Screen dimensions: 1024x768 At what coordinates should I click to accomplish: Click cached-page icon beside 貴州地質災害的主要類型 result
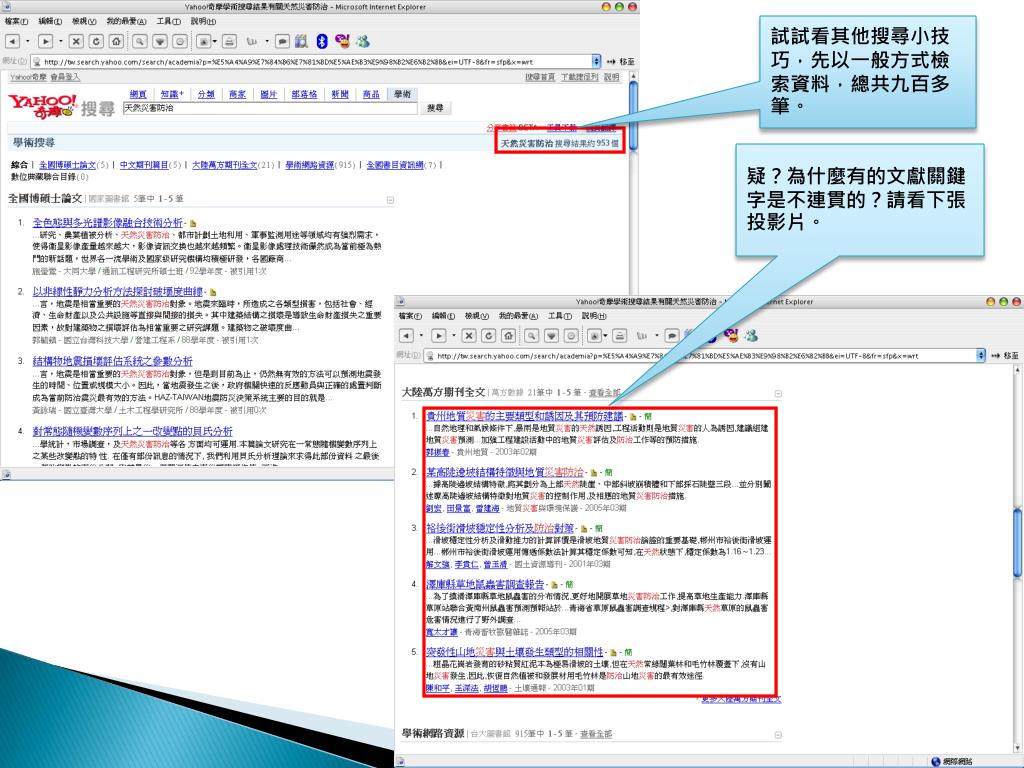(x=633, y=416)
